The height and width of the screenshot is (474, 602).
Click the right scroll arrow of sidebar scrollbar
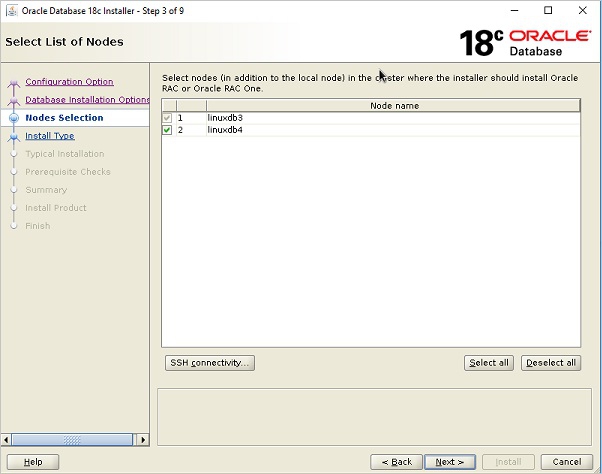pos(143,439)
